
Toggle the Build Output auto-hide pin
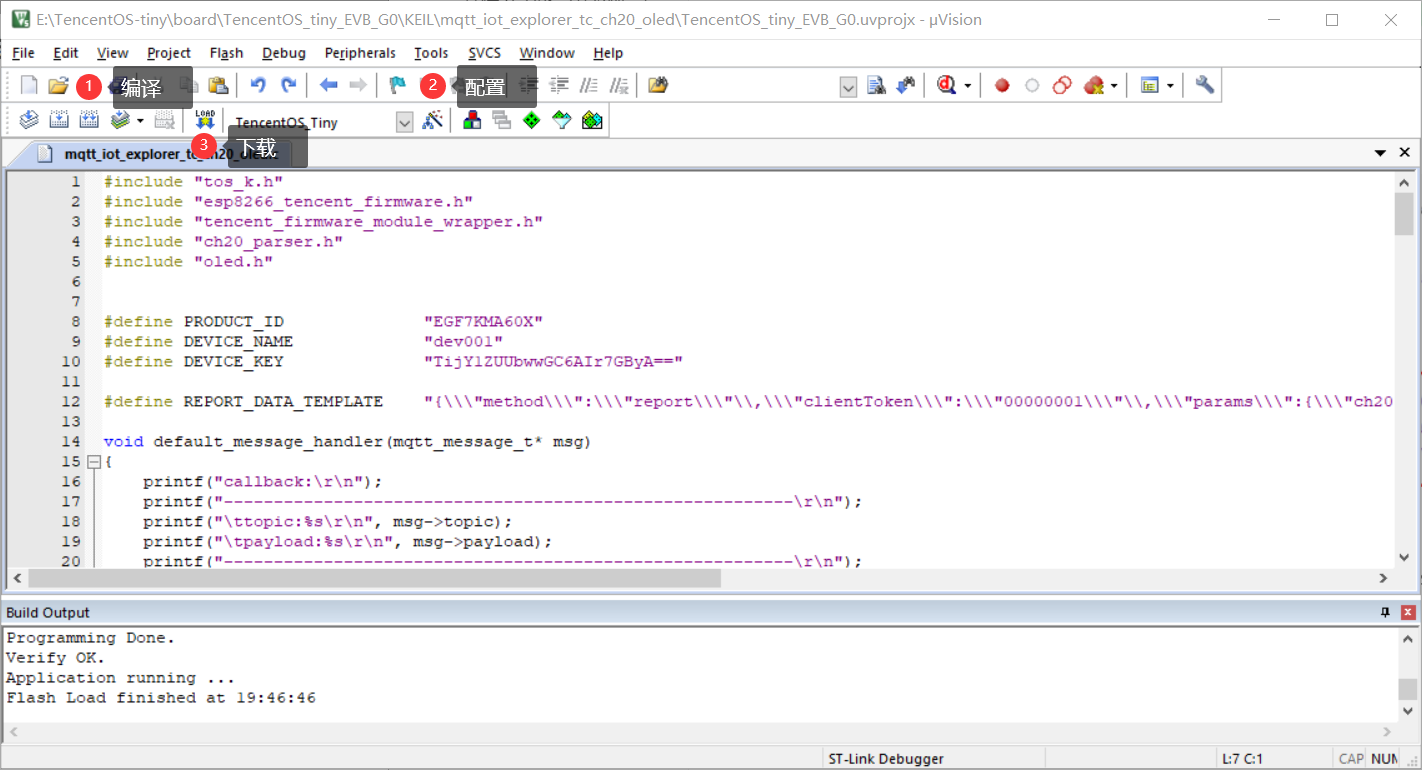click(x=1386, y=612)
